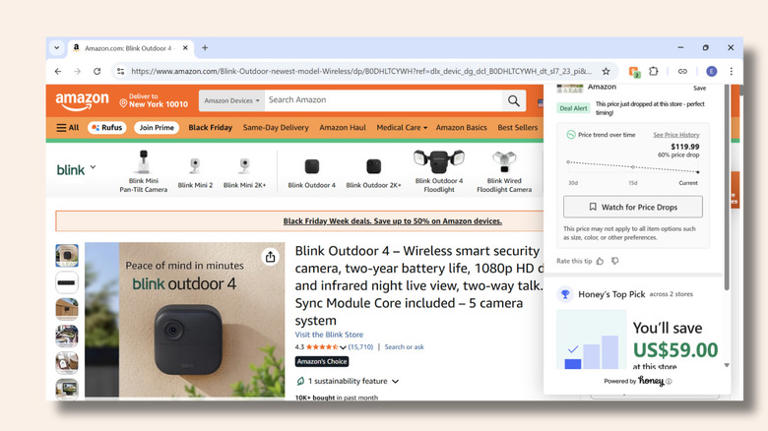Open See Price History link in Honey

(x=676, y=135)
